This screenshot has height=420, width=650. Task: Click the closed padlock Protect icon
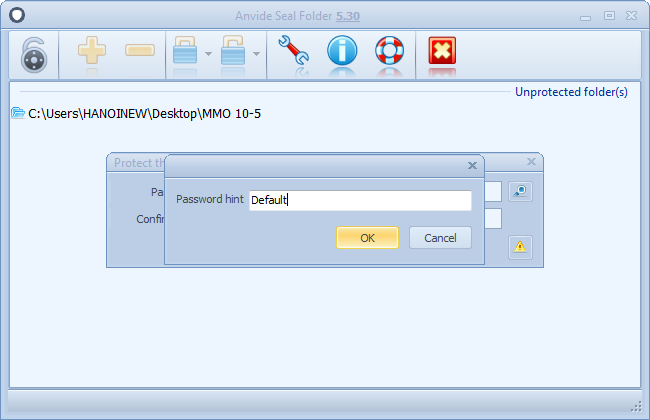tap(185, 52)
